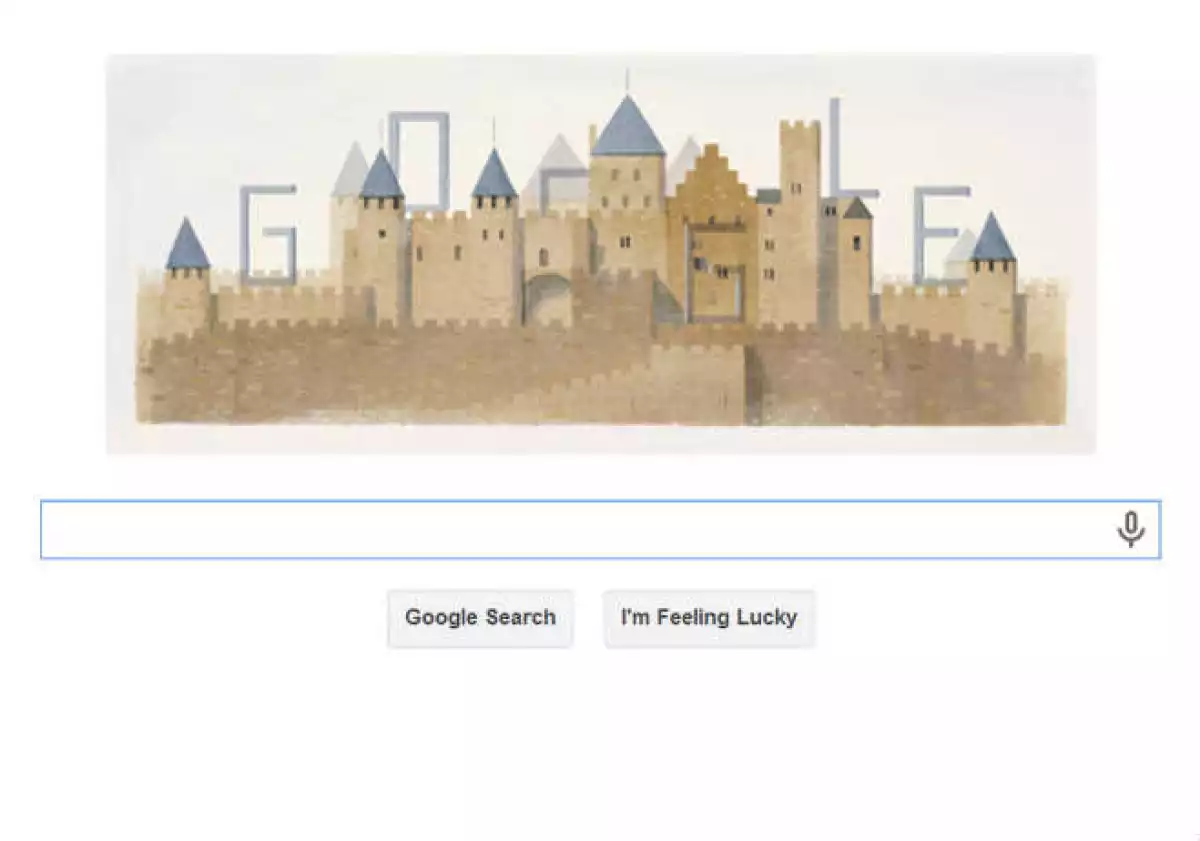Click the Google Search button

[480, 618]
